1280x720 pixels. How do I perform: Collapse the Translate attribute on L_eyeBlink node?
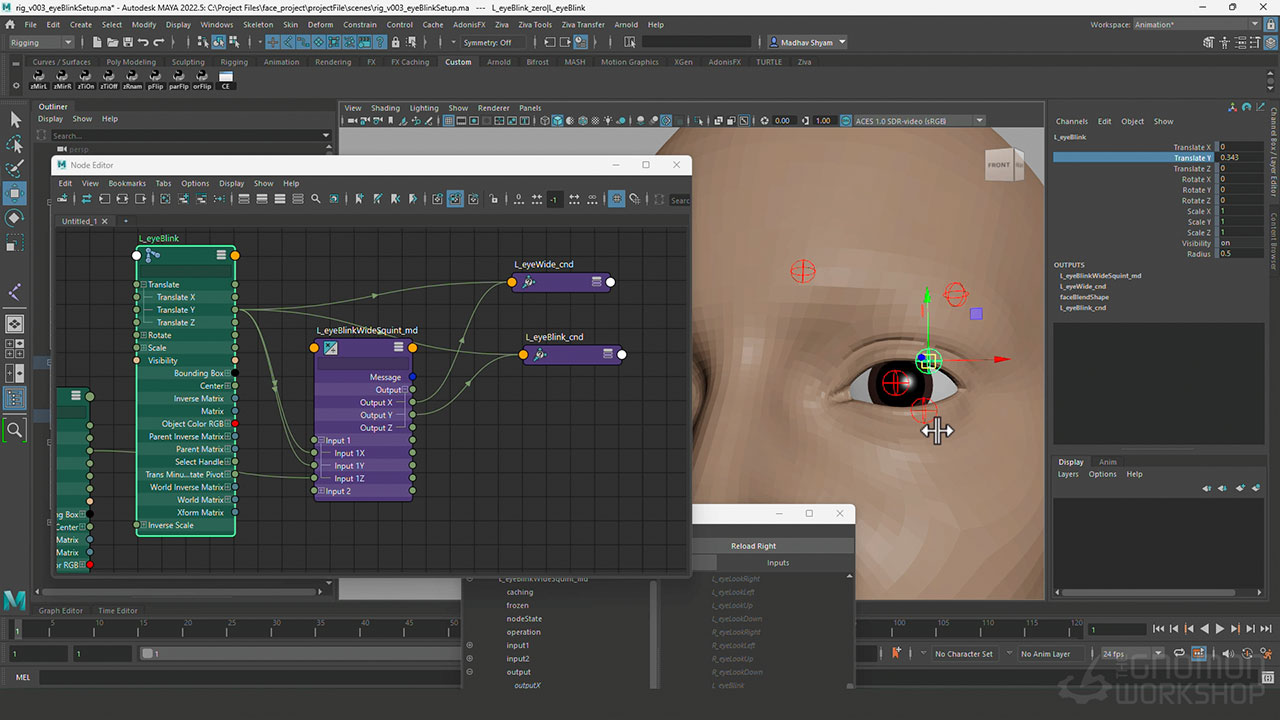click(143, 285)
